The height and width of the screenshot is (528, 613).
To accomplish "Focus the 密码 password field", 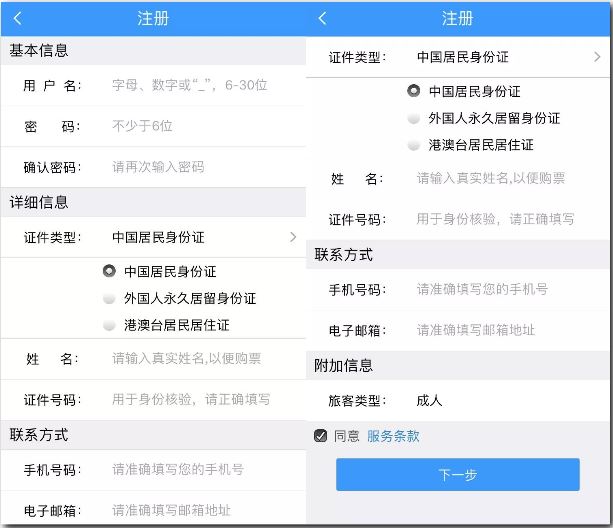I will [x=190, y=126].
